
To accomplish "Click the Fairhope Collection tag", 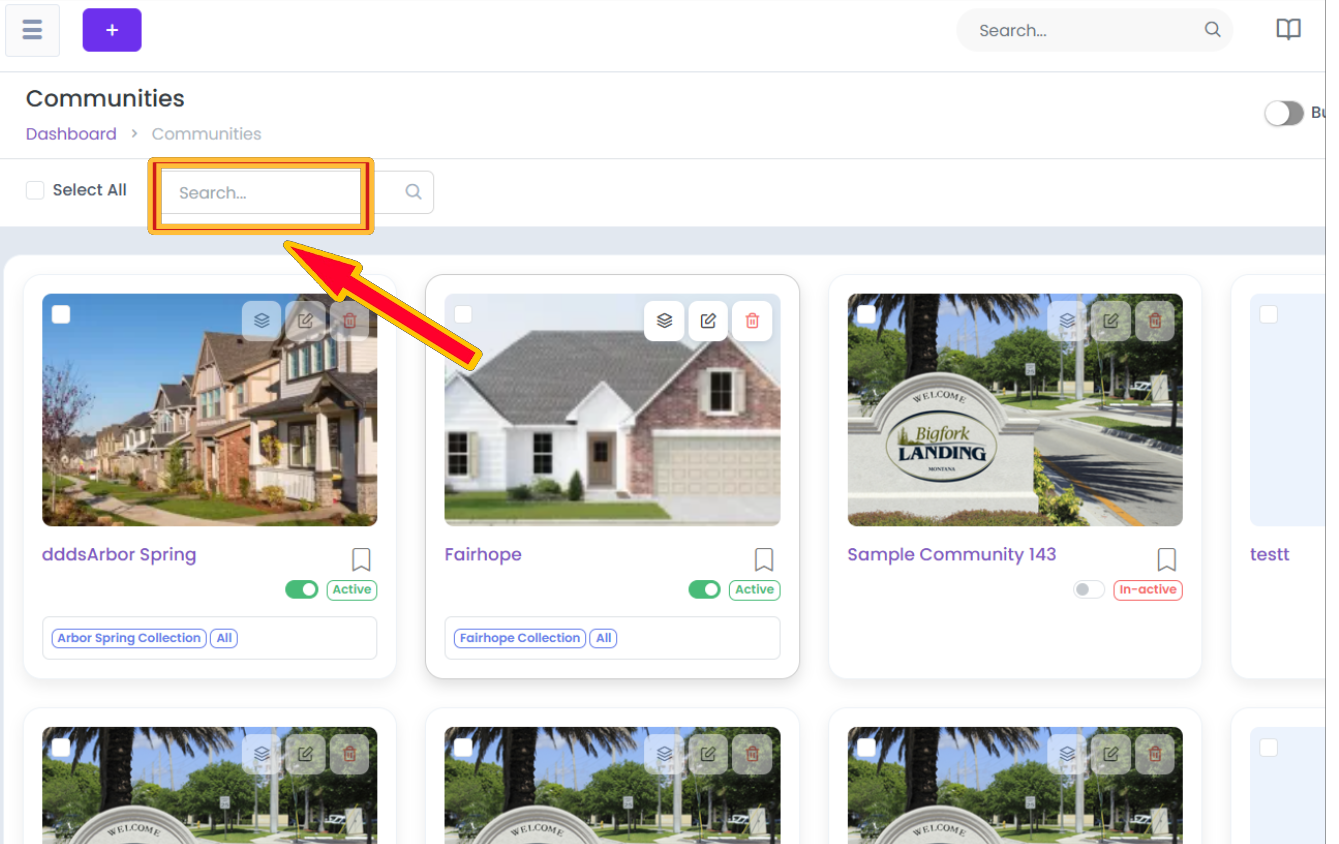I will [x=520, y=638].
